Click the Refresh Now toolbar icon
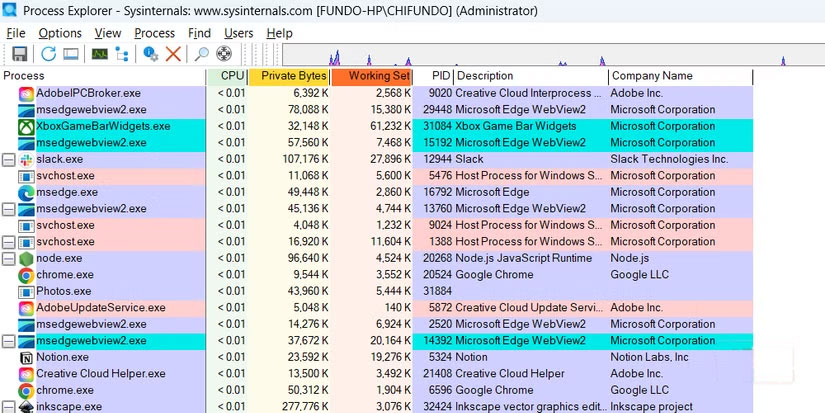This screenshot has height=413, width=825. [48, 54]
